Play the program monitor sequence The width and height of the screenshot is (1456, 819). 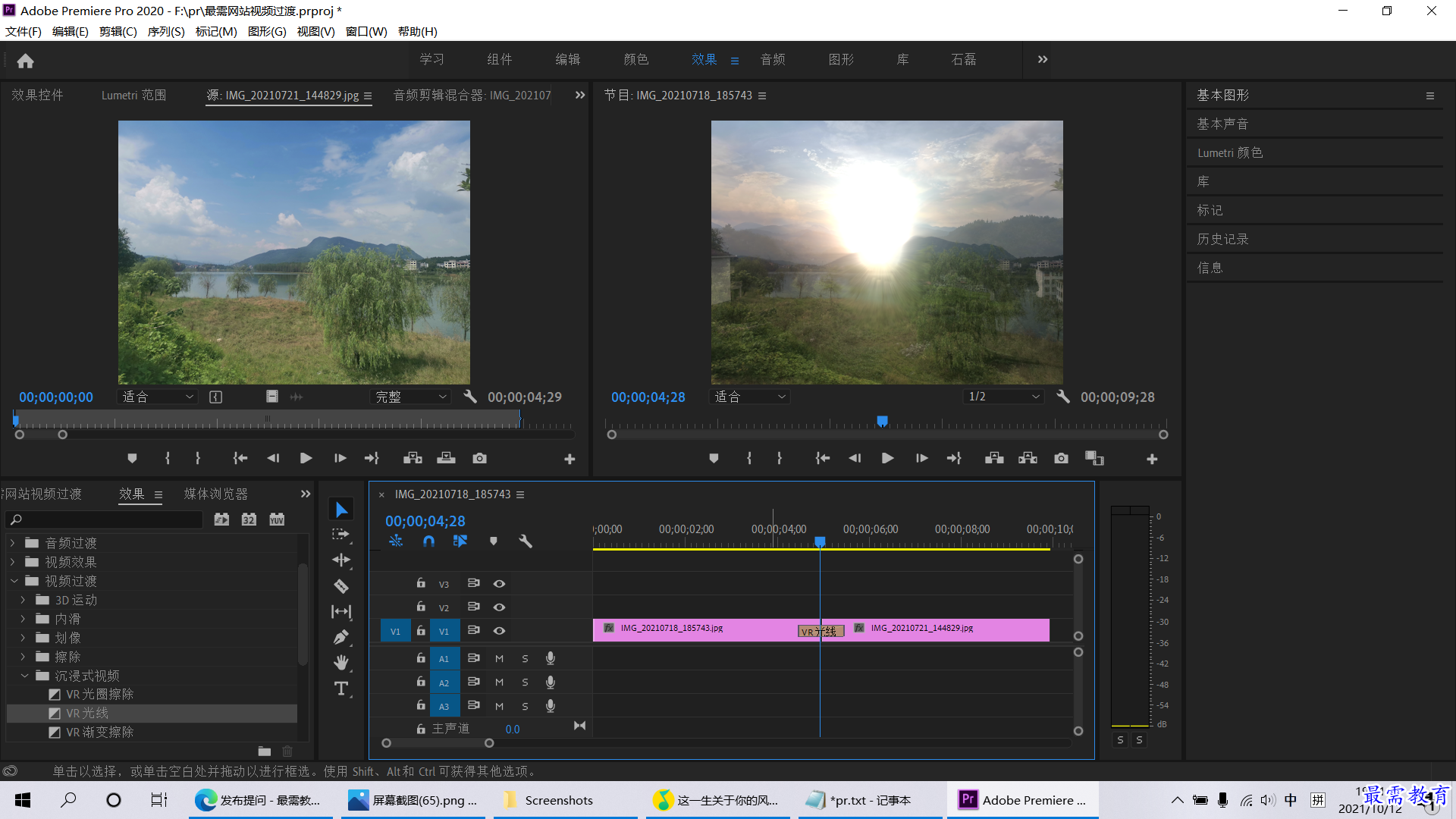pos(887,458)
